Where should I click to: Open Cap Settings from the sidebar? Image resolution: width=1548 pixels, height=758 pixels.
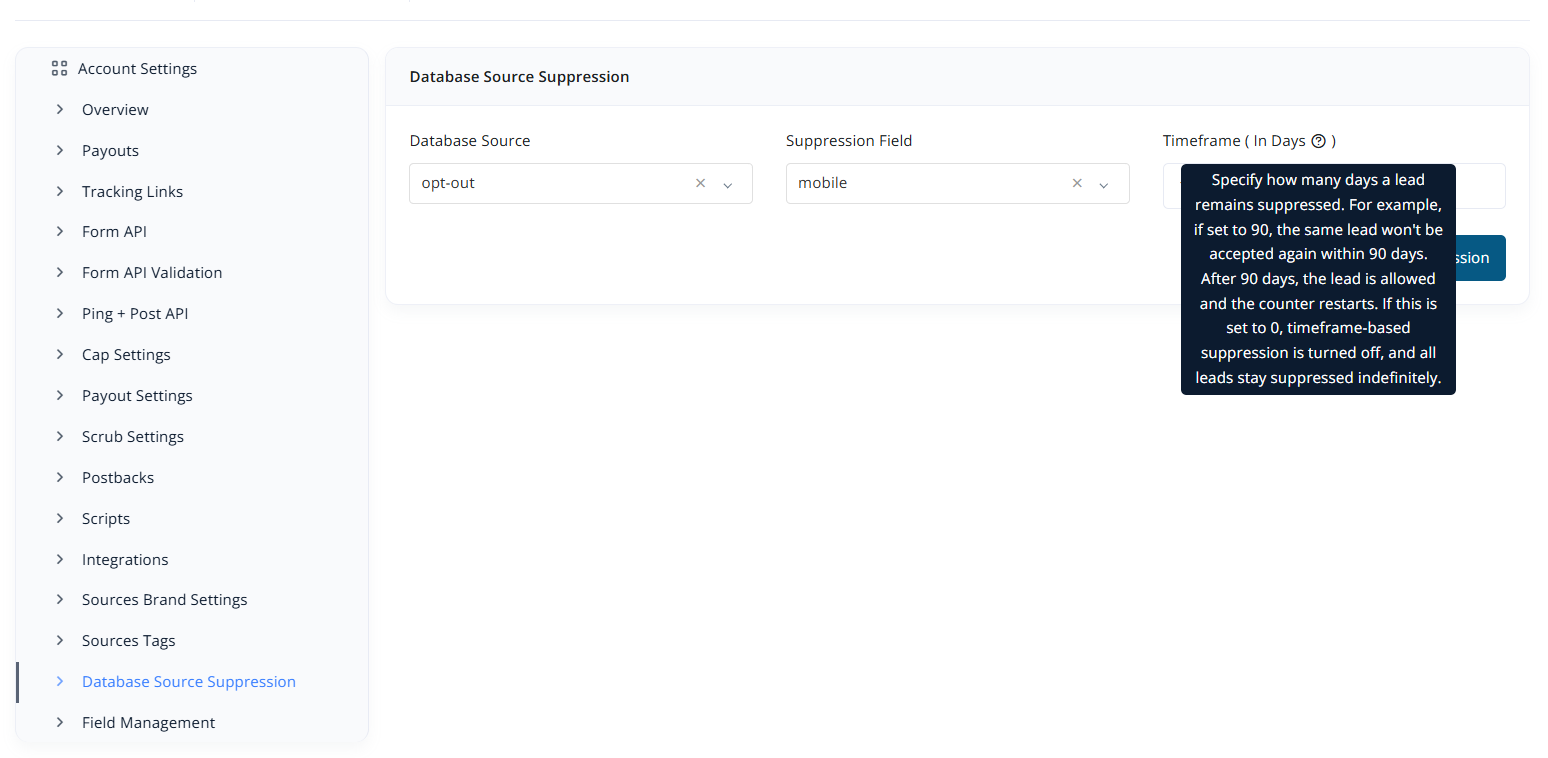126,354
